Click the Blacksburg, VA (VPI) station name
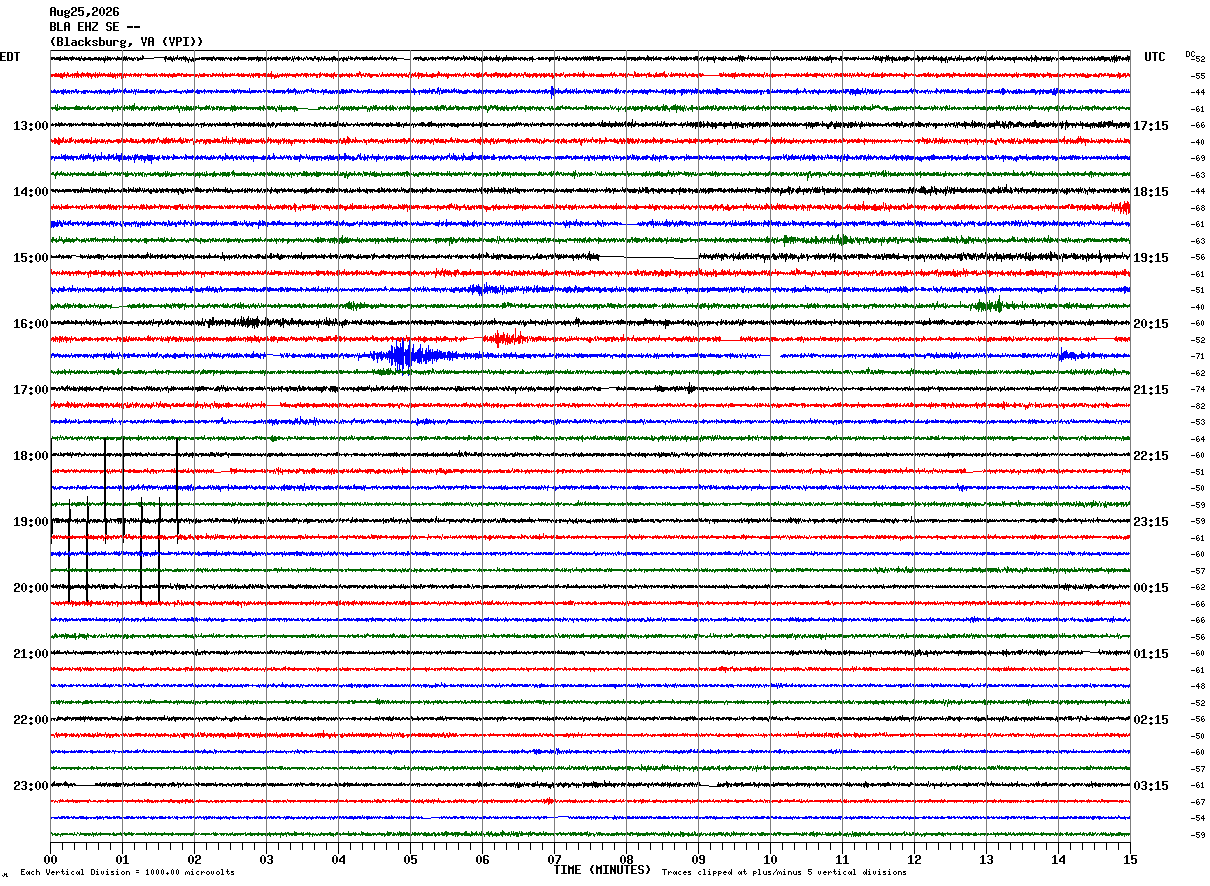This screenshot has height=886, width=1210. [x=127, y=42]
